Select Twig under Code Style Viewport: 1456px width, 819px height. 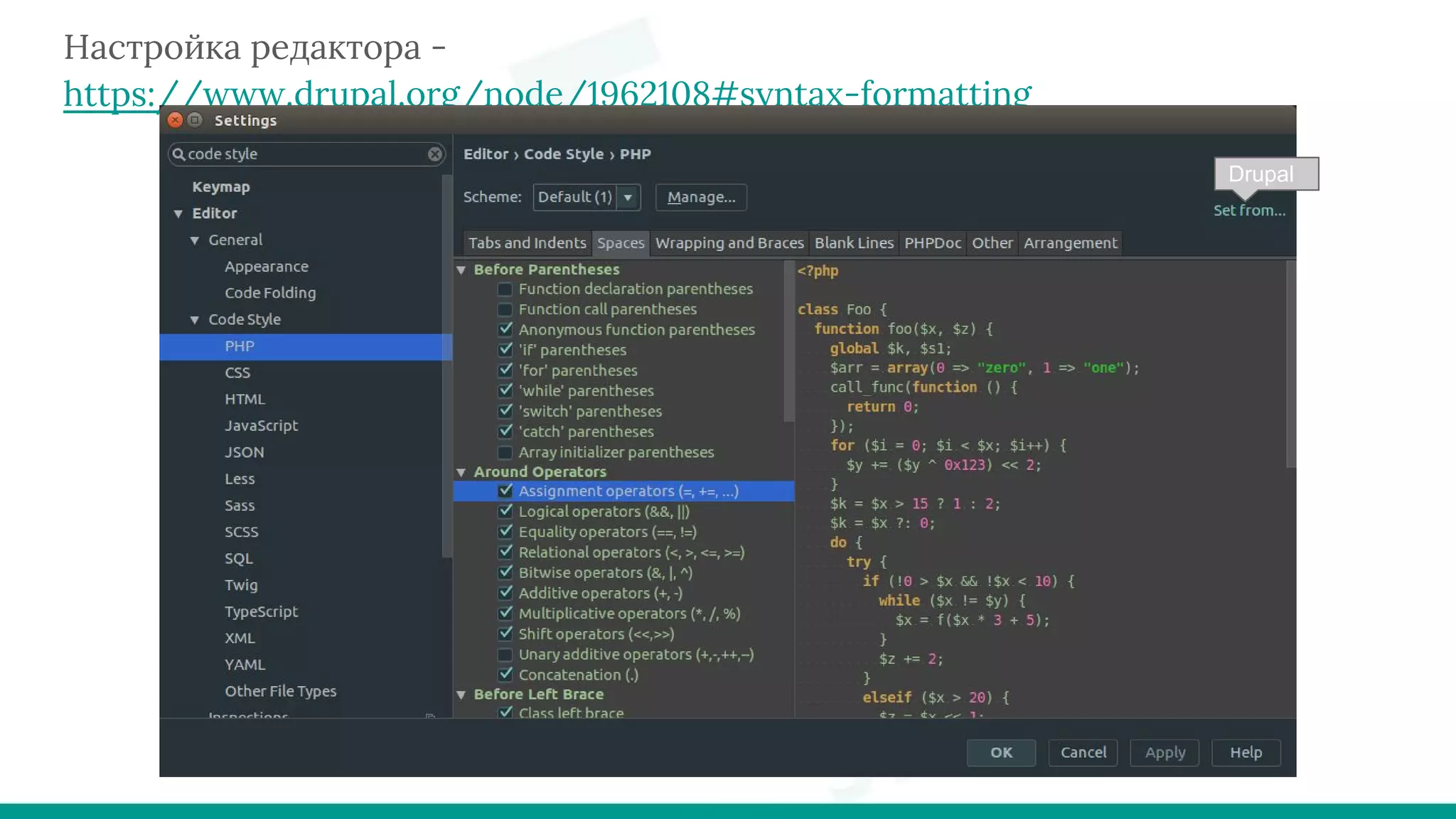click(241, 585)
